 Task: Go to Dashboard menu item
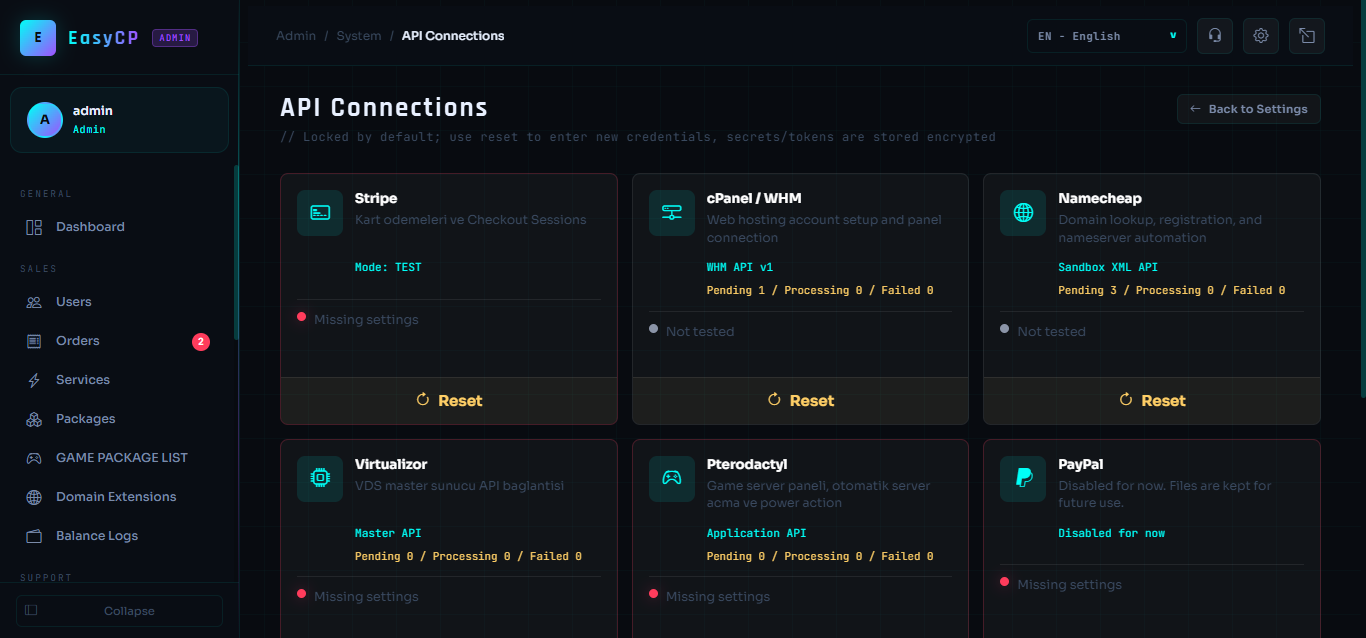[119, 227]
